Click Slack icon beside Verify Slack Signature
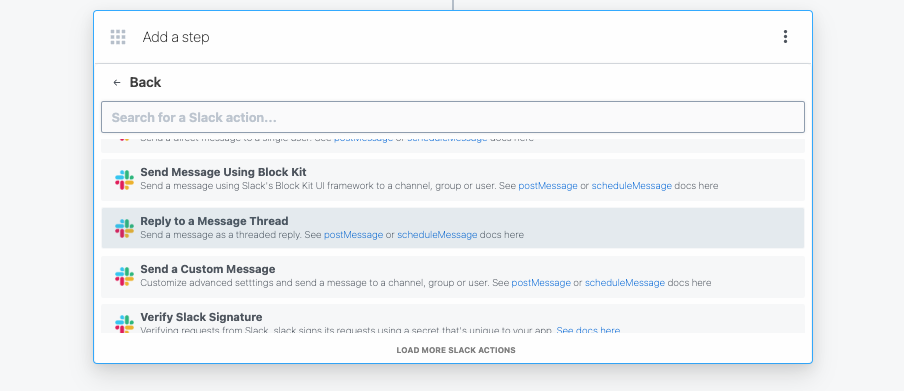This screenshot has width=904, height=391. coord(124,324)
